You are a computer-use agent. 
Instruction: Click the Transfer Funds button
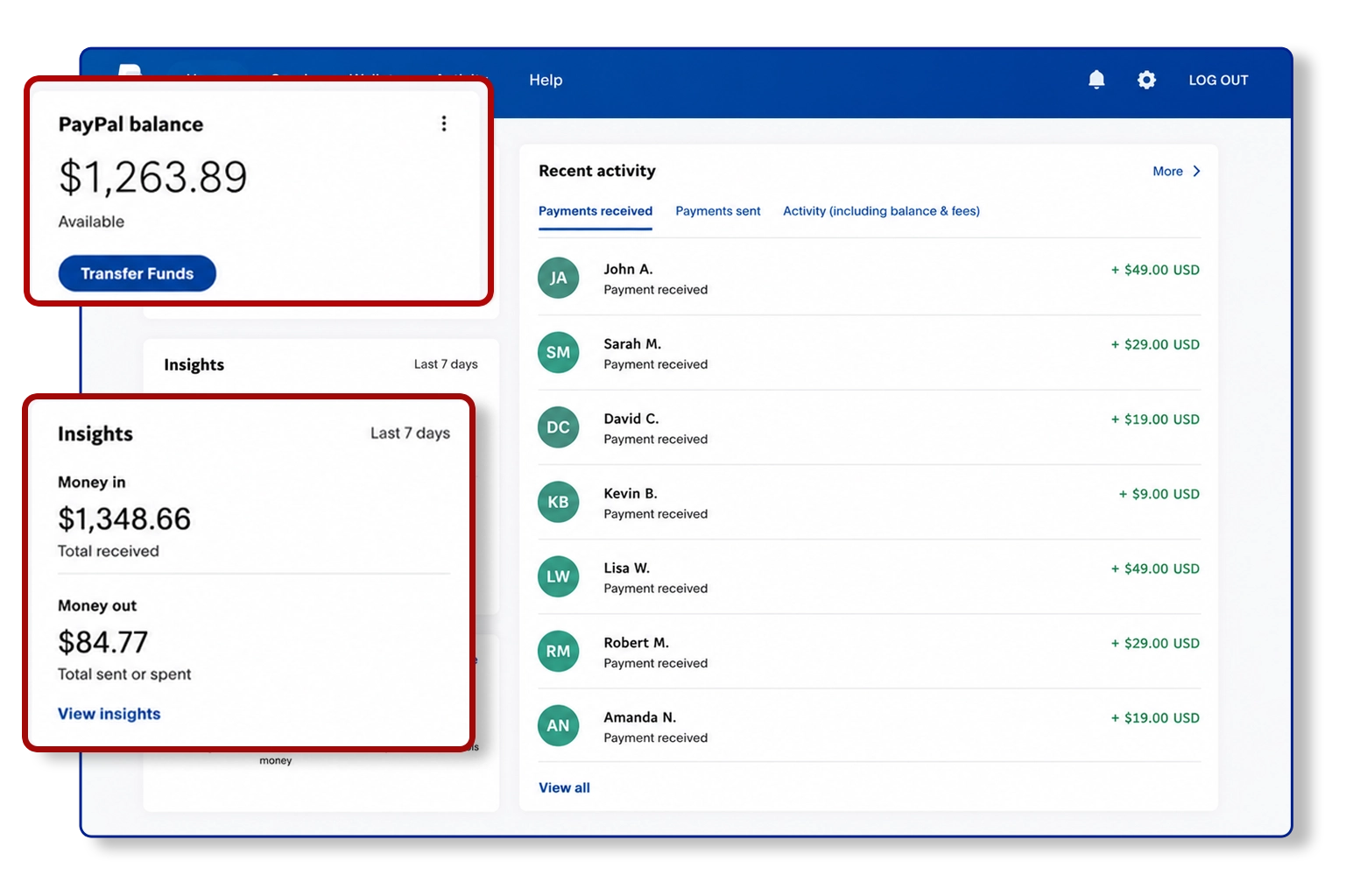(x=137, y=273)
